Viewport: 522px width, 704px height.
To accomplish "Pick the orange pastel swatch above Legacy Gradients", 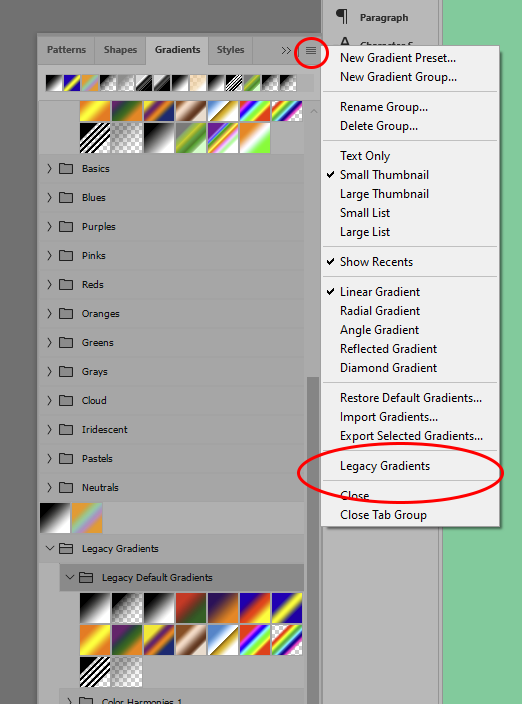I will coord(87,518).
